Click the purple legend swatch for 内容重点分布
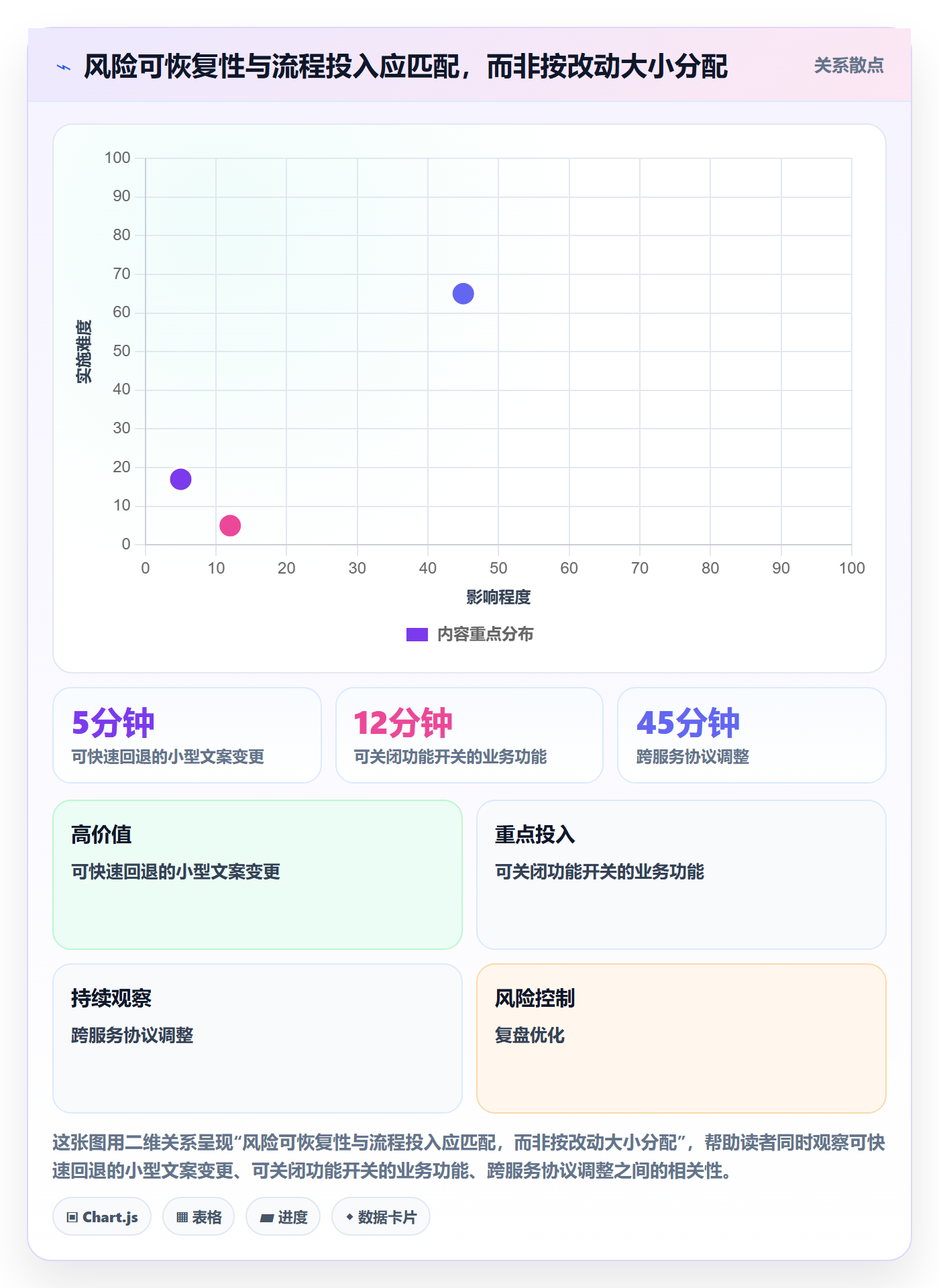This screenshot has height=1288, width=939. (417, 635)
